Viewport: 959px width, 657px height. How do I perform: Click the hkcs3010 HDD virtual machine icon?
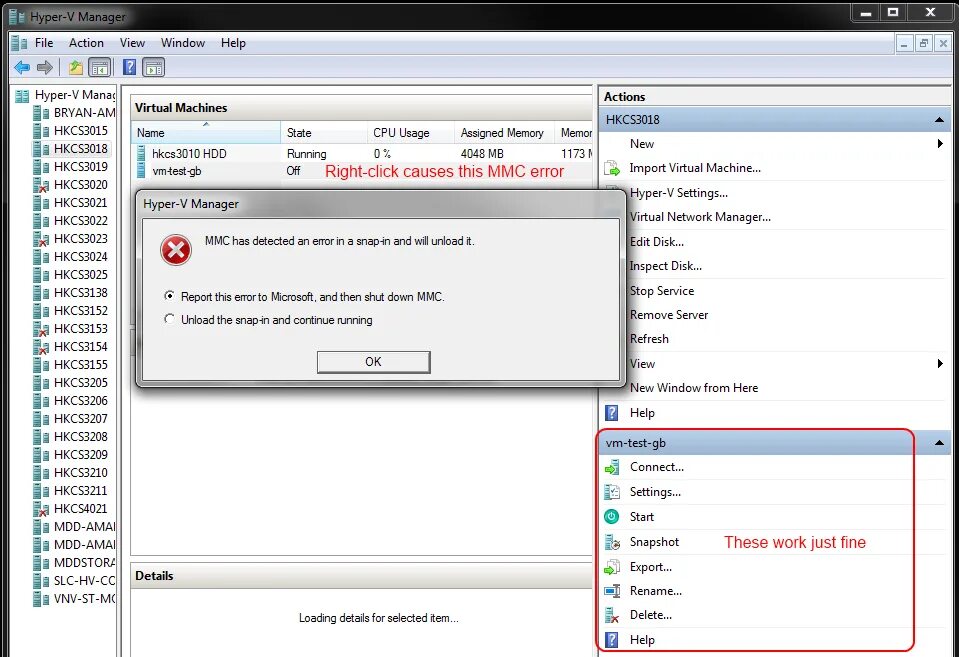point(141,153)
